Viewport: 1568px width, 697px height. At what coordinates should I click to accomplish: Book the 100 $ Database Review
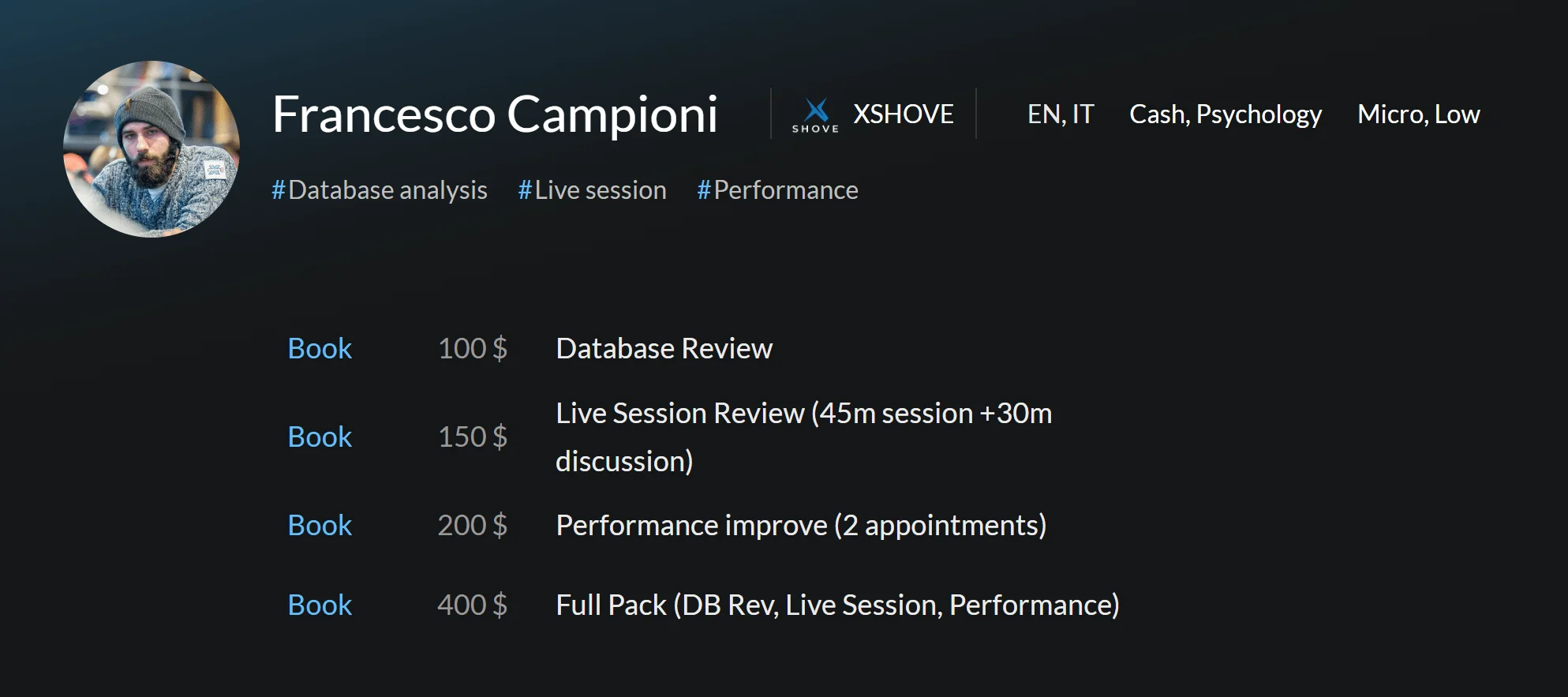click(x=320, y=349)
